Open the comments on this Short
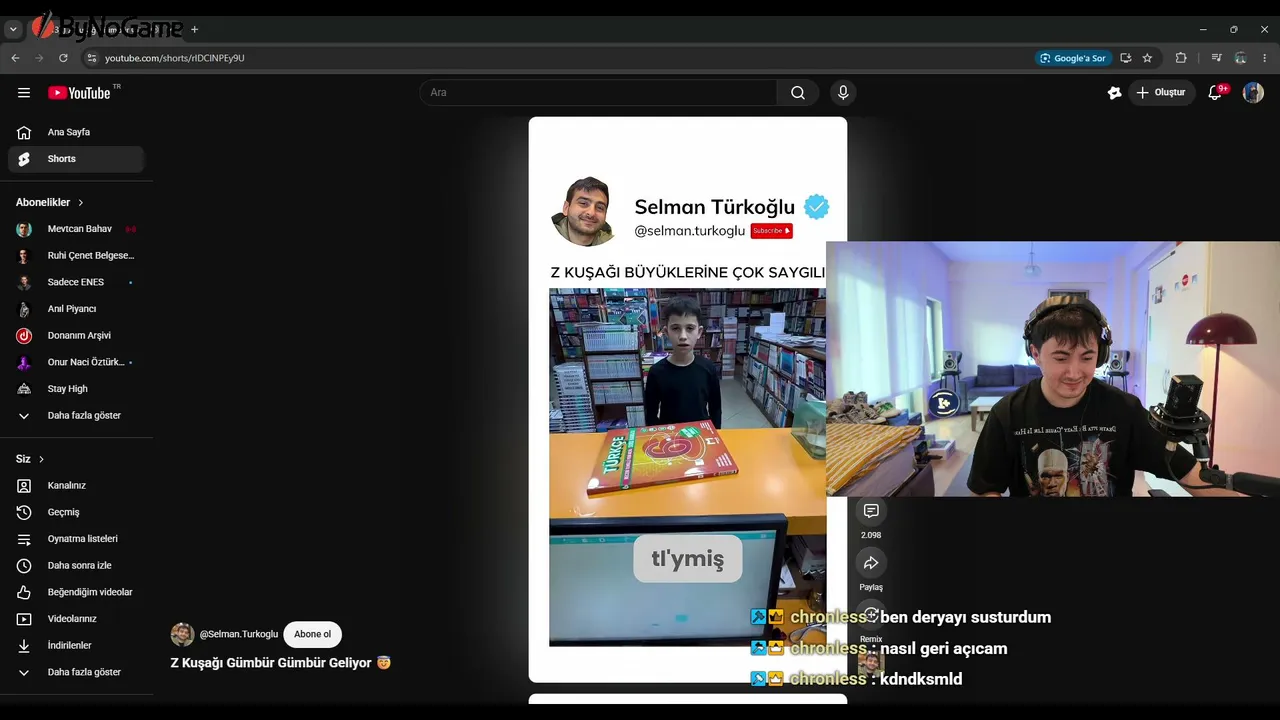Viewport: 1280px width, 720px height. point(871,511)
